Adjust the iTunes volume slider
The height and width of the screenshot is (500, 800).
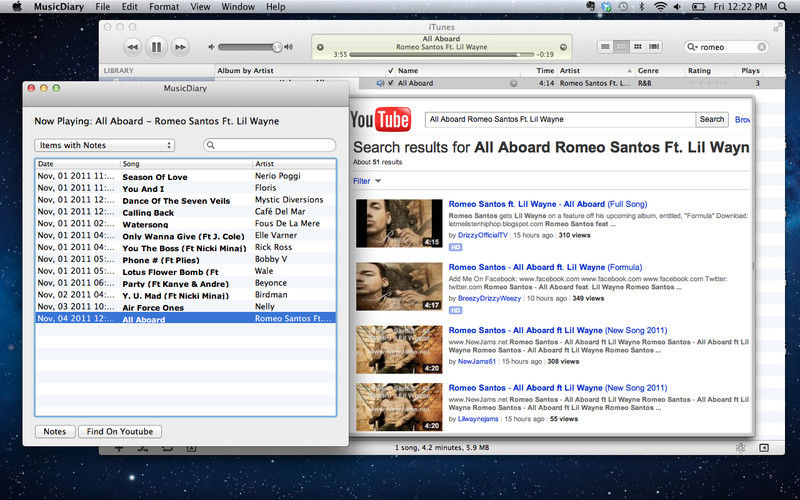coord(250,47)
